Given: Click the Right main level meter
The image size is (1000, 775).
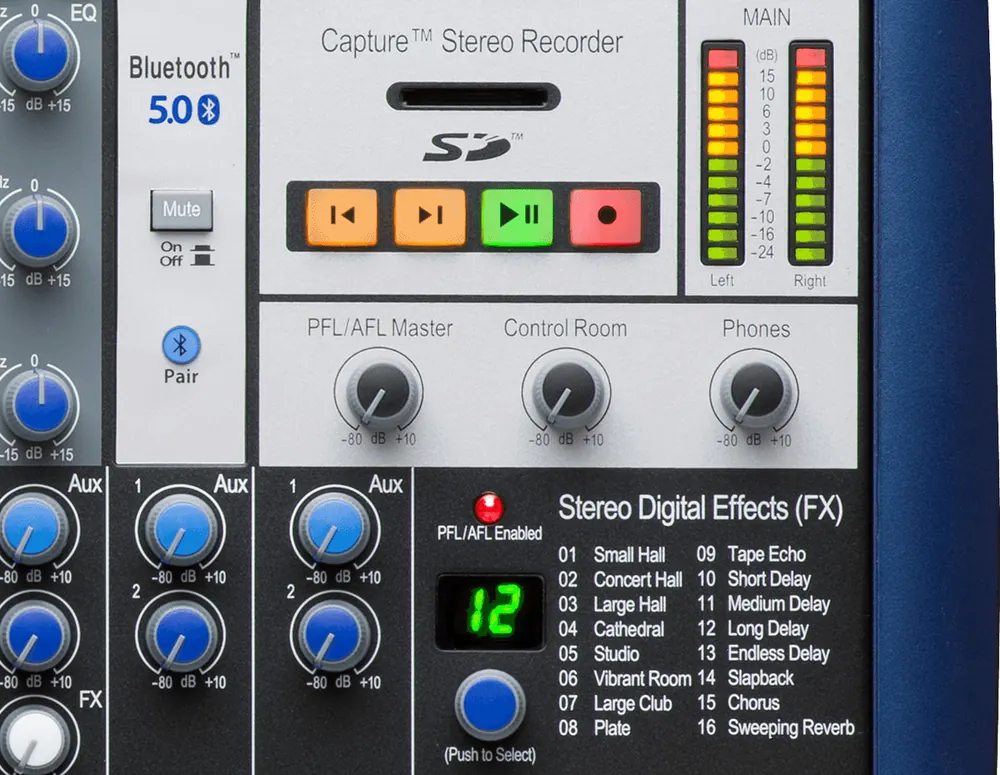Looking at the screenshot, I should tap(811, 153).
